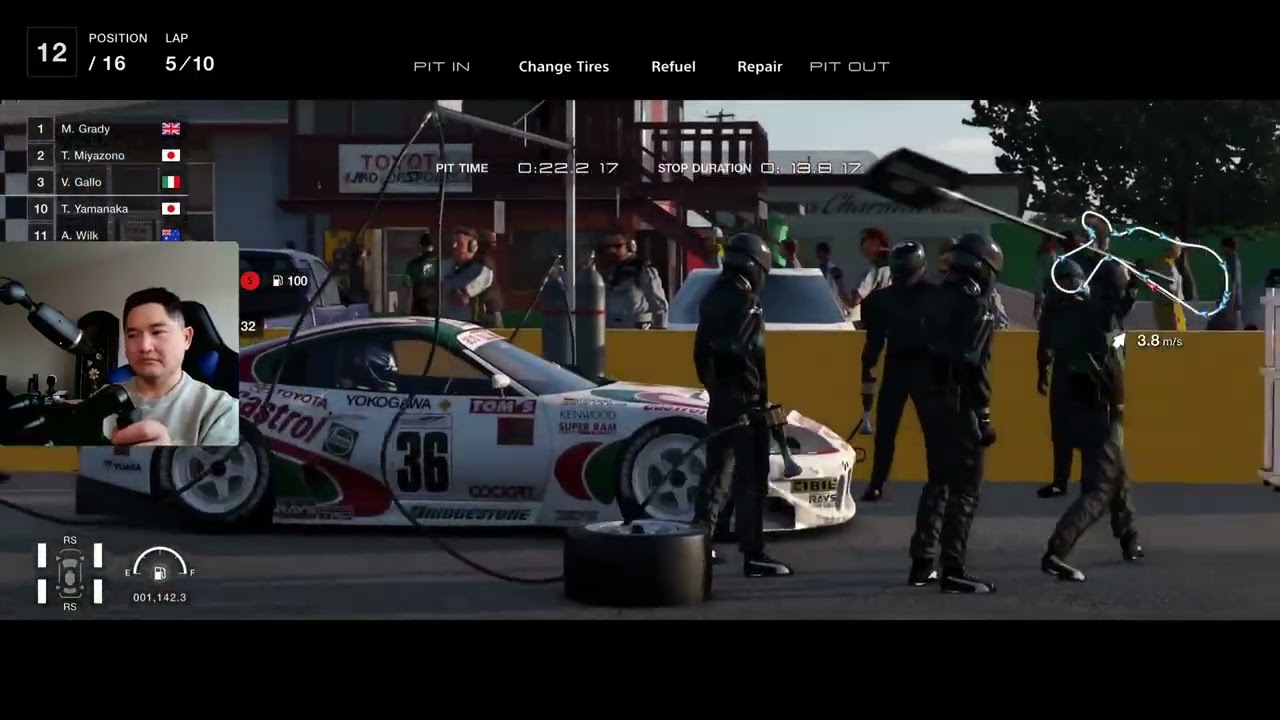This screenshot has height=720, width=1280.
Task: Click the odometer reading 001,142.3
Action: coord(159,597)
